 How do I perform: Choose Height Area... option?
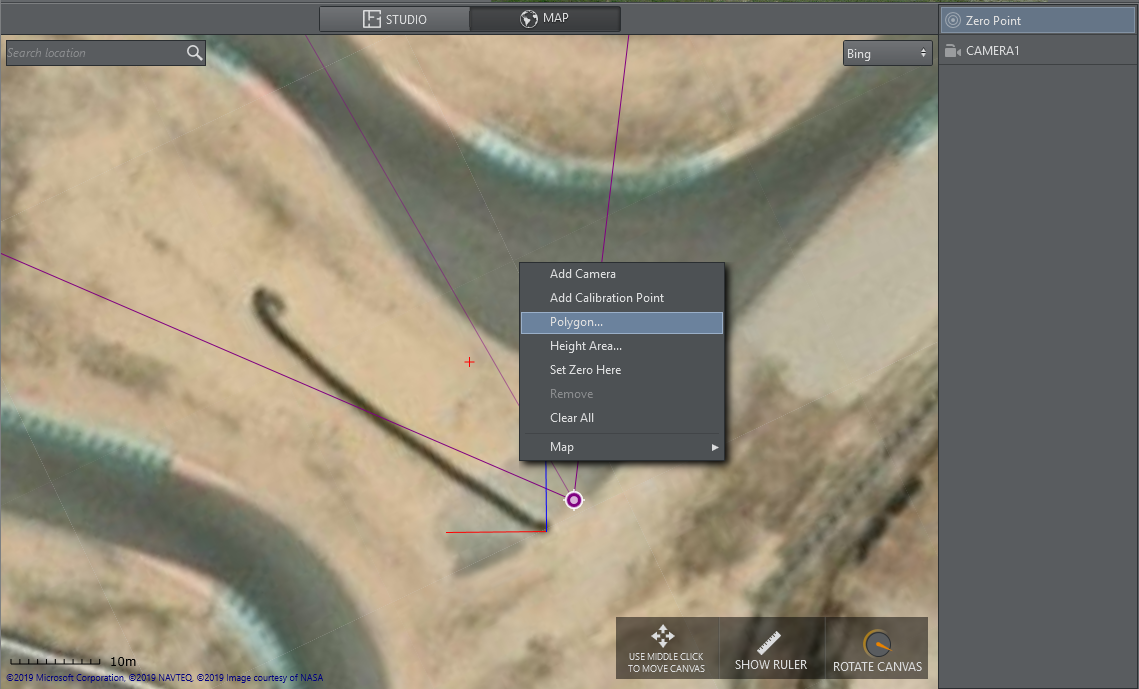[586, 346]
